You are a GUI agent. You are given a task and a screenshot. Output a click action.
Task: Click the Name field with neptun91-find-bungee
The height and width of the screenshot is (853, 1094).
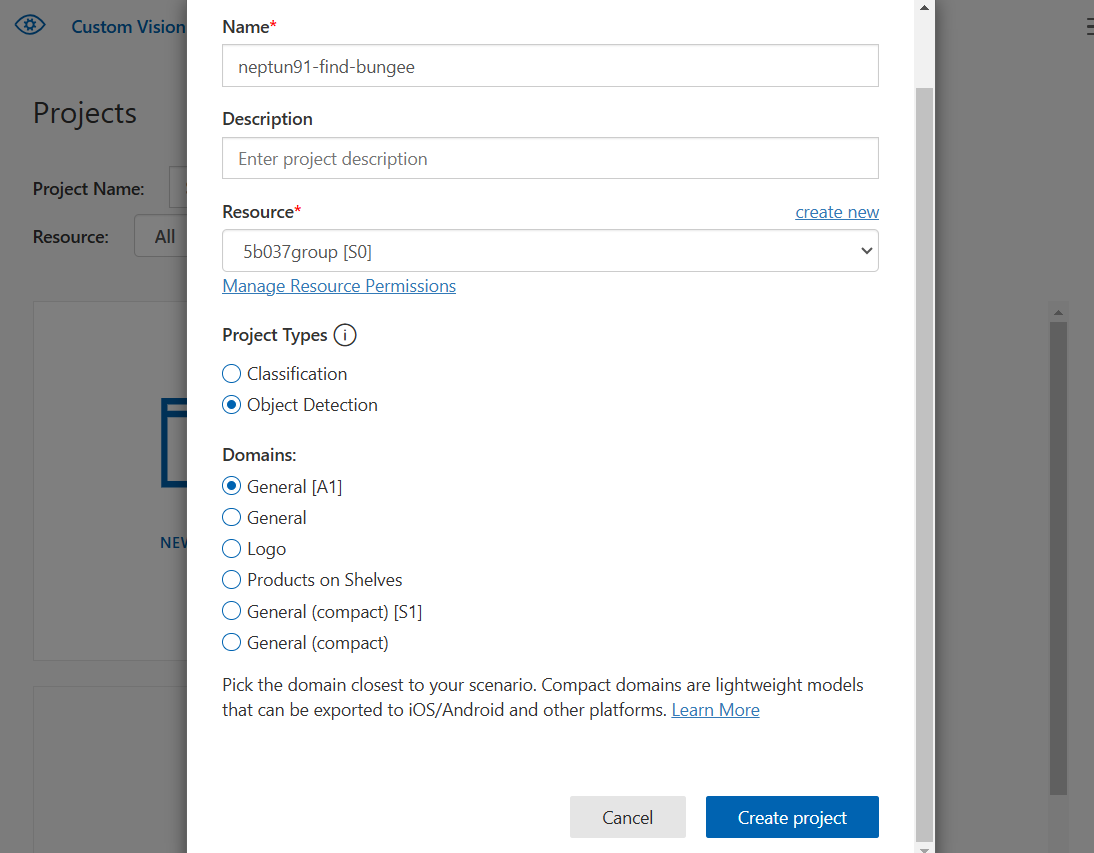550,66
